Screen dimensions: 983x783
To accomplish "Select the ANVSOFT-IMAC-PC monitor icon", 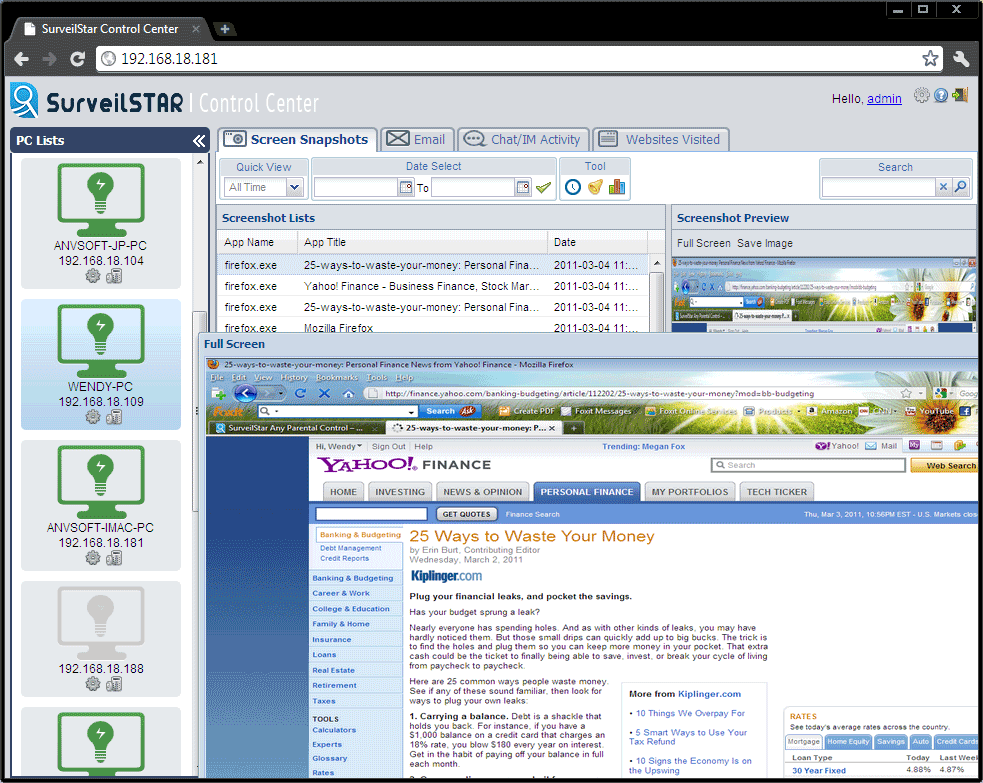I will point(101,481).
